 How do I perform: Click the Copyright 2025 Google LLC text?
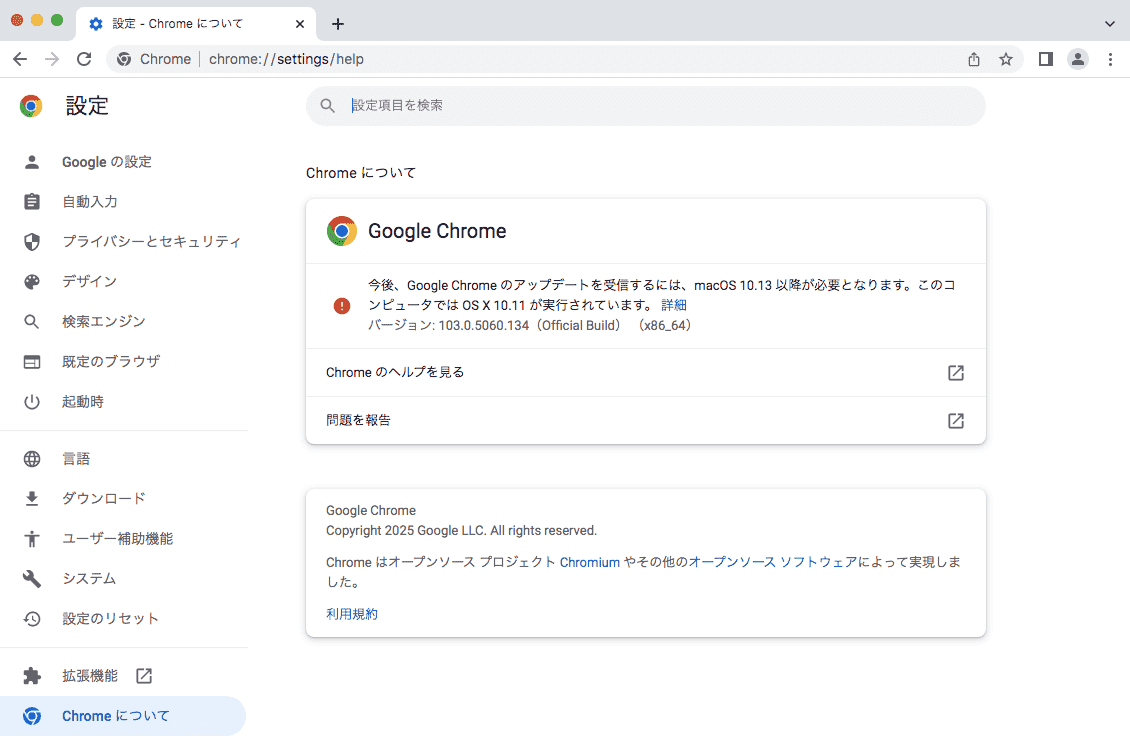(461, 531)
